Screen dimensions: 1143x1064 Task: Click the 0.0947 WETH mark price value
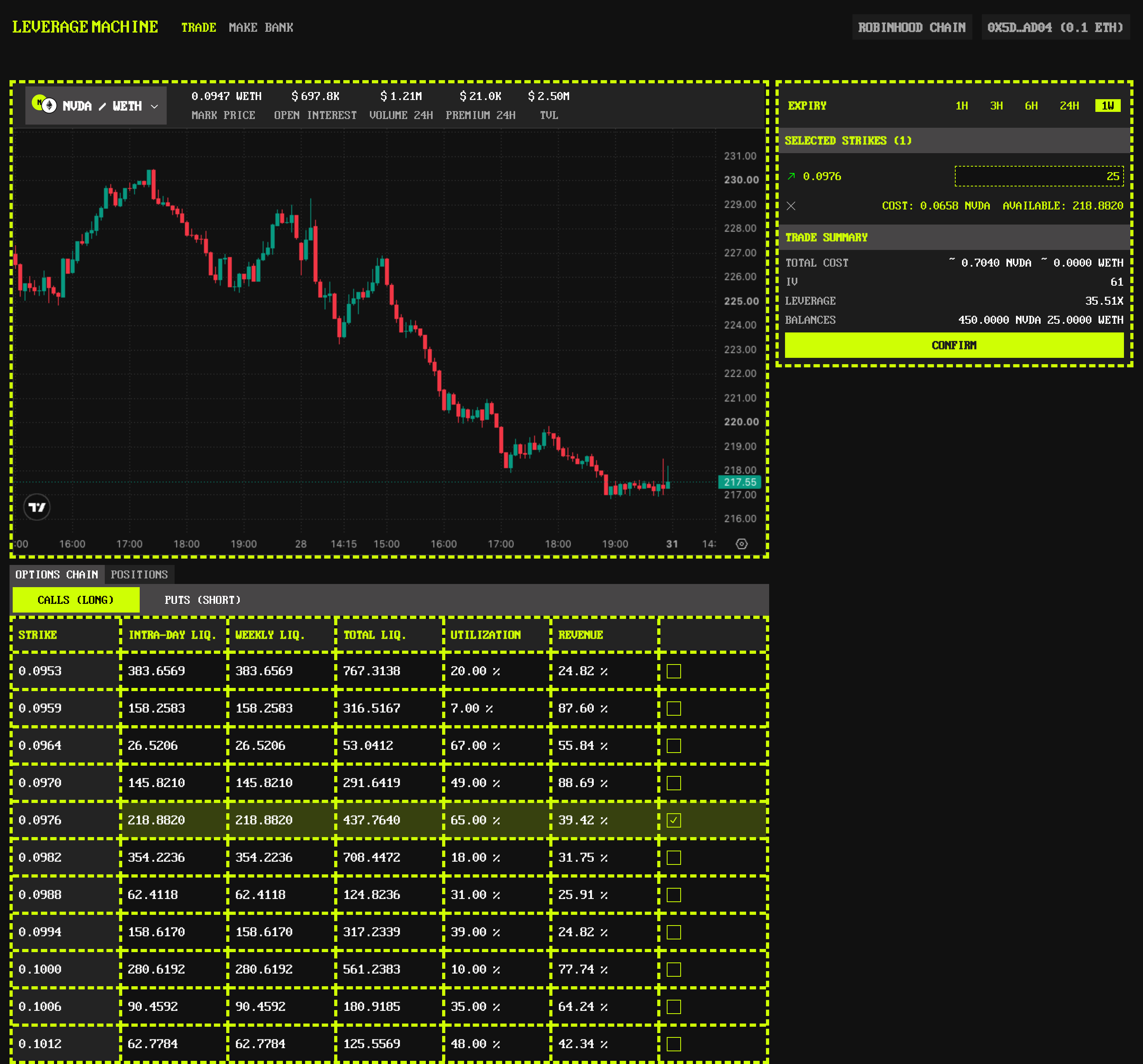[227, 96]
